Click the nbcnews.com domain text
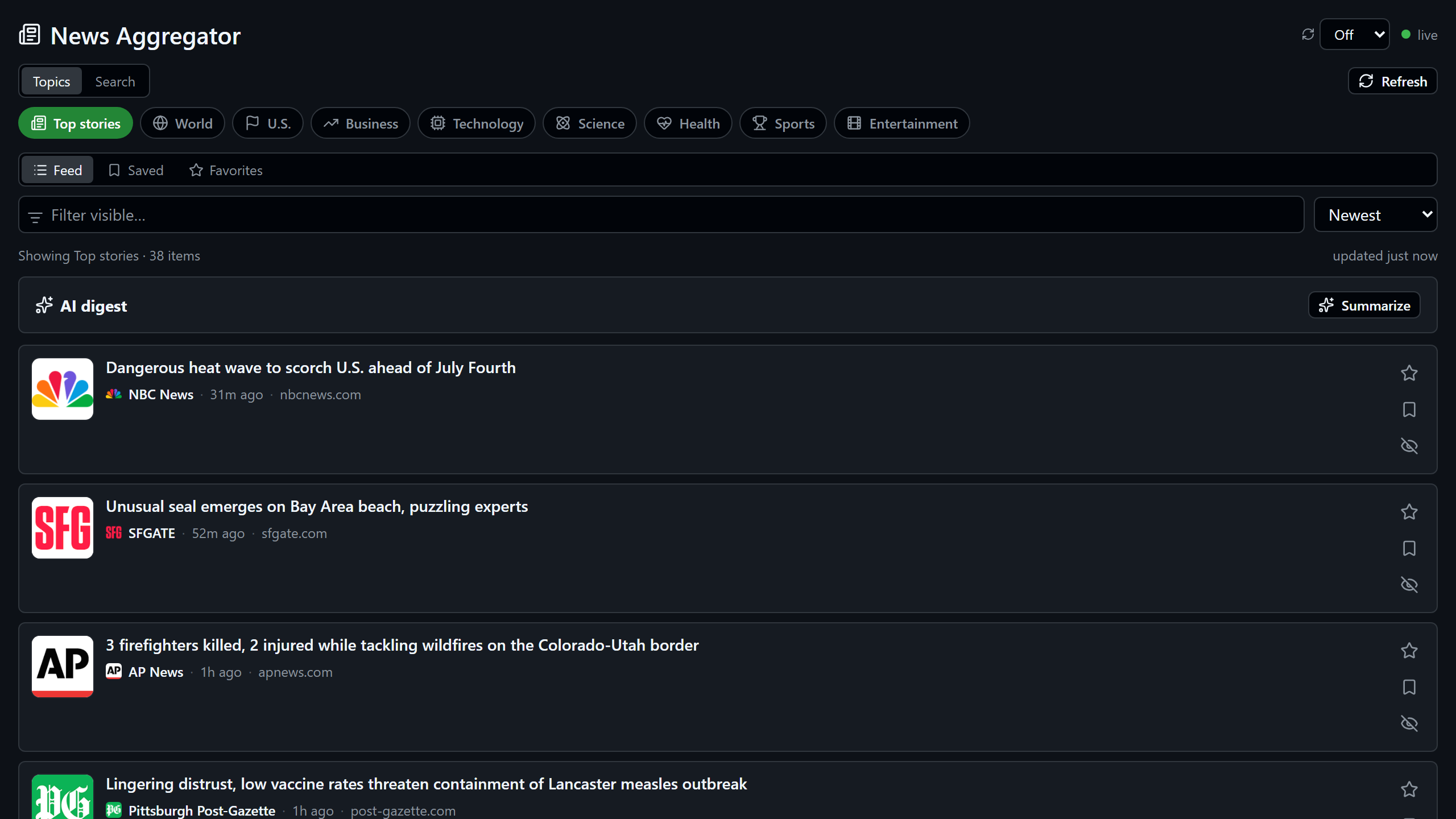 pyautogui.click(x=320, y=394)
